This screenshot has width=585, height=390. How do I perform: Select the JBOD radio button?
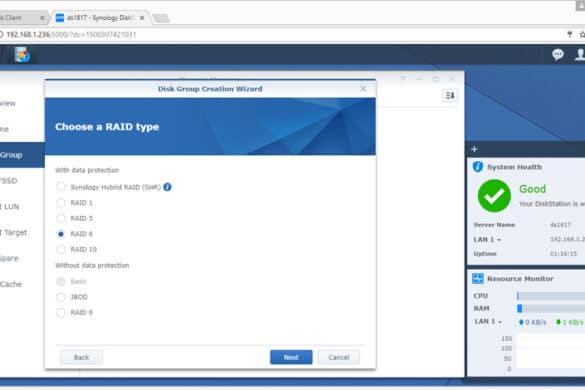61,297
